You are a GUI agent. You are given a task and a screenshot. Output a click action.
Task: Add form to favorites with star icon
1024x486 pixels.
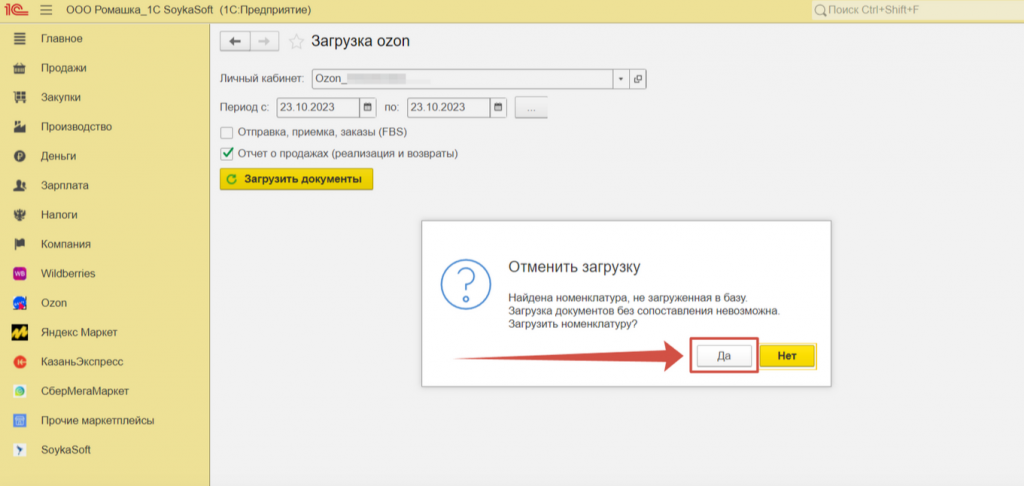point(295,41)
